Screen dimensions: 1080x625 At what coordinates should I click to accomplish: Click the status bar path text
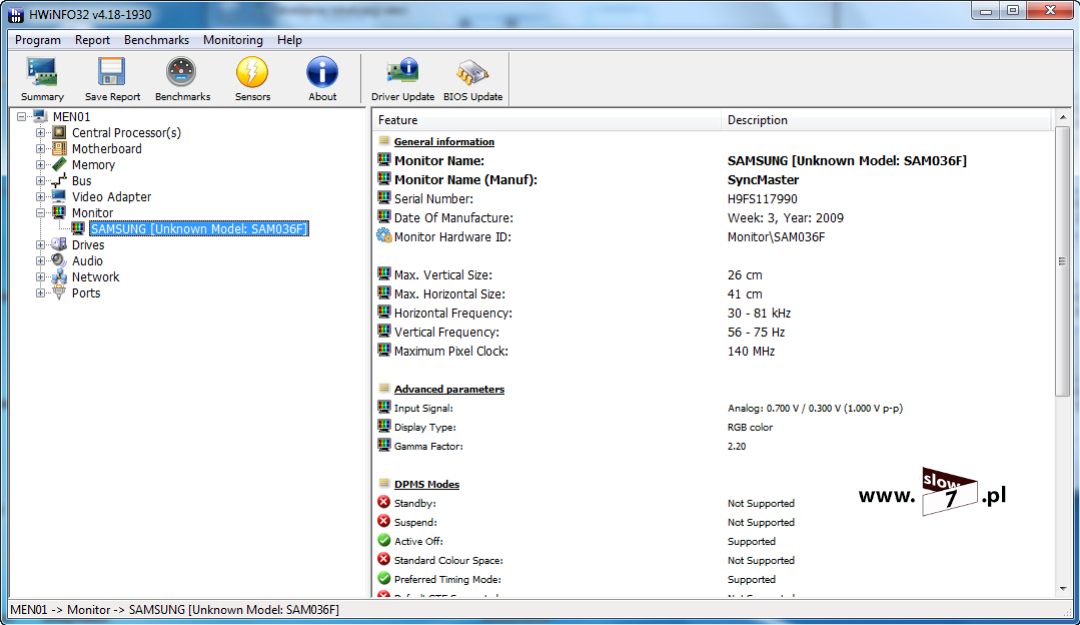point(174,610)
